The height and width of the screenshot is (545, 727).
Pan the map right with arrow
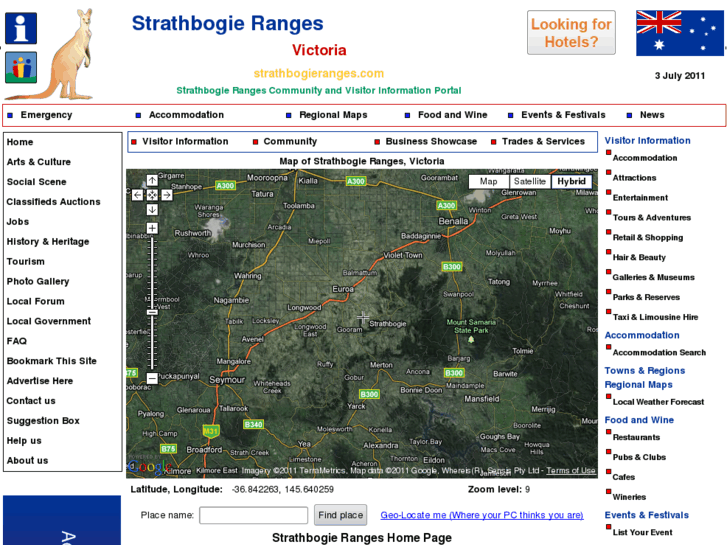[167, 195]
